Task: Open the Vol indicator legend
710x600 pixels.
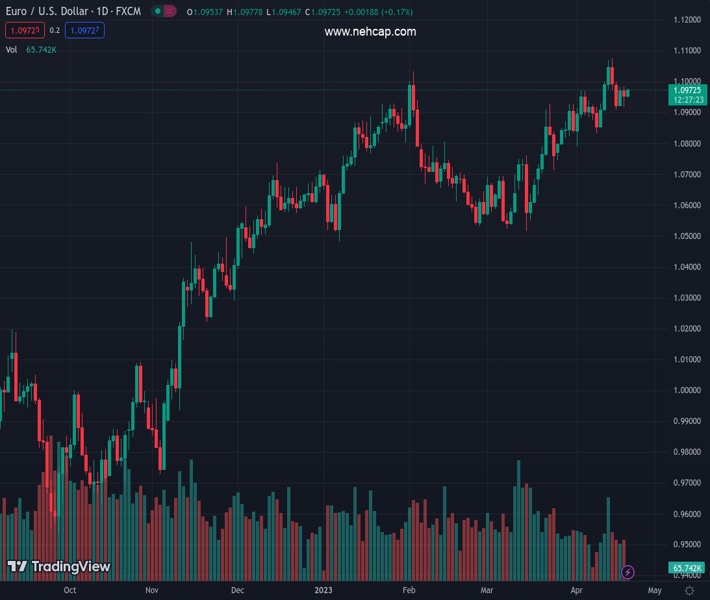Action: (x=11, y=49)
